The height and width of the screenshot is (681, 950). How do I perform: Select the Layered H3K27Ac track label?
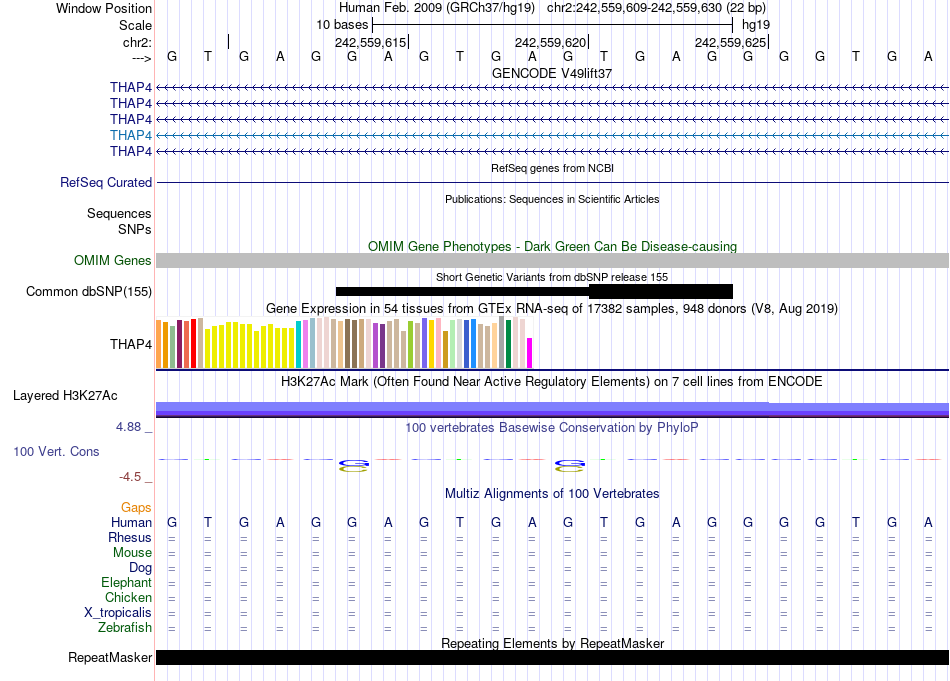pos(65,396)
